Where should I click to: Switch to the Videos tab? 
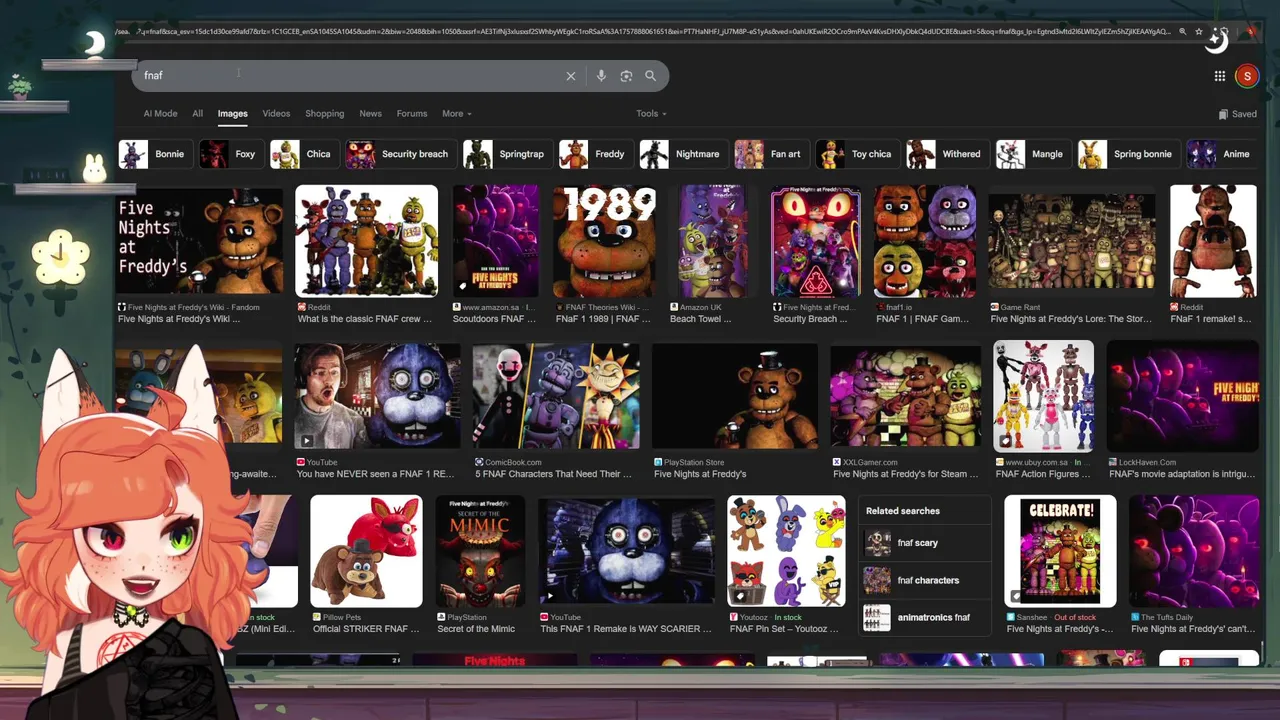point(276,114)
